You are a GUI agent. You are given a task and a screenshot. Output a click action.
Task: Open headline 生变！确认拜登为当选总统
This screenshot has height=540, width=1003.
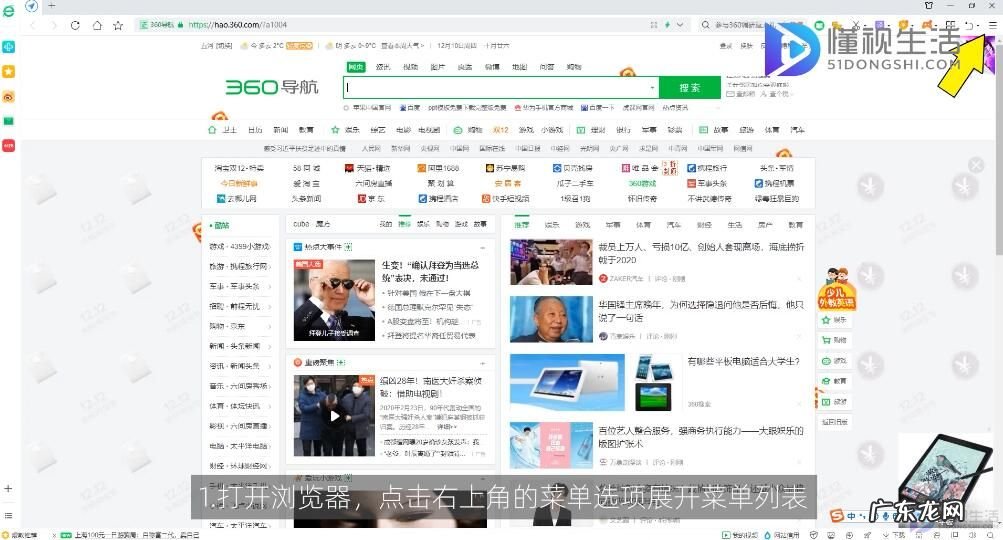(430, 271)
